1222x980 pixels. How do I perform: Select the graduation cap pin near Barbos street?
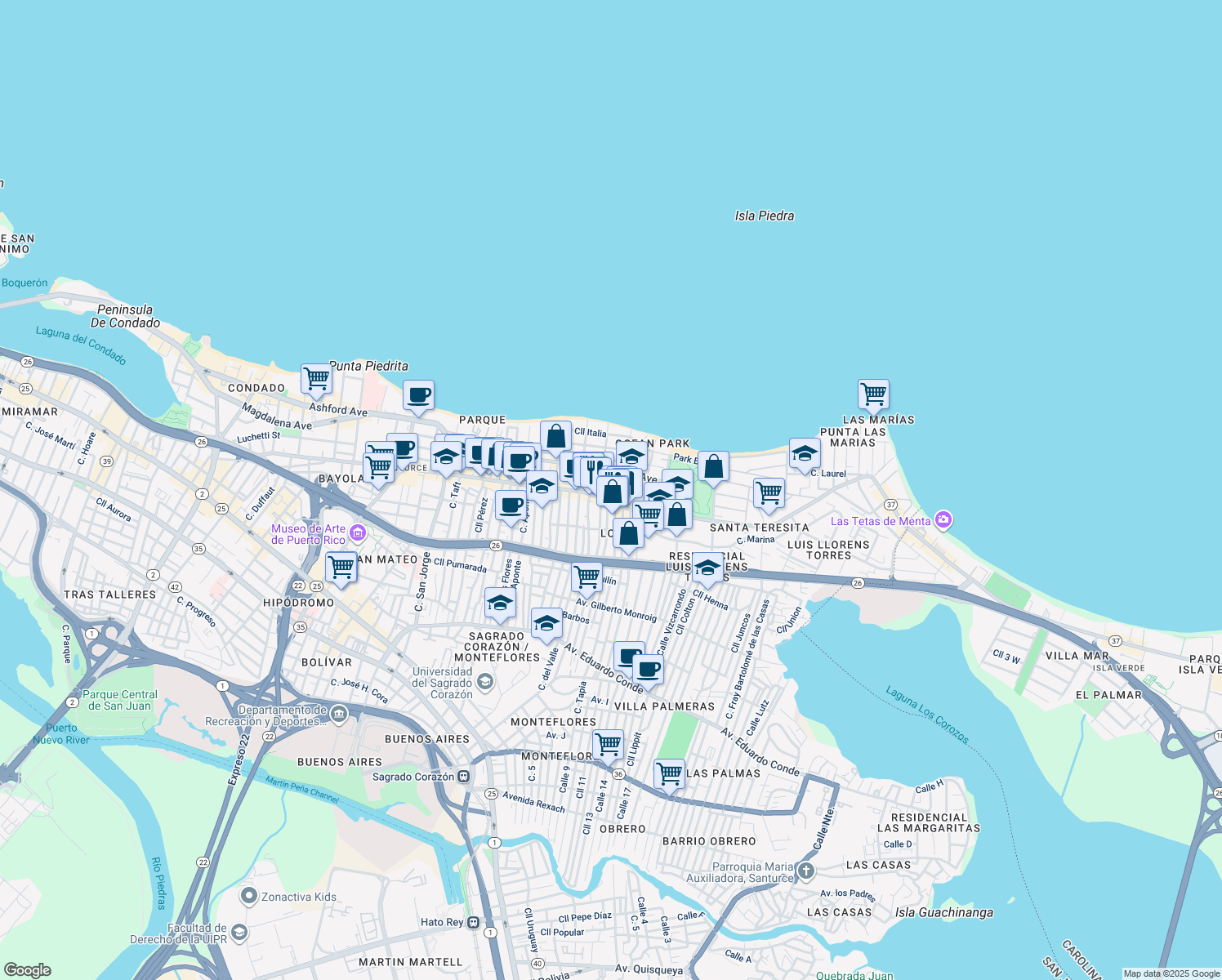(x=546, y=624)
